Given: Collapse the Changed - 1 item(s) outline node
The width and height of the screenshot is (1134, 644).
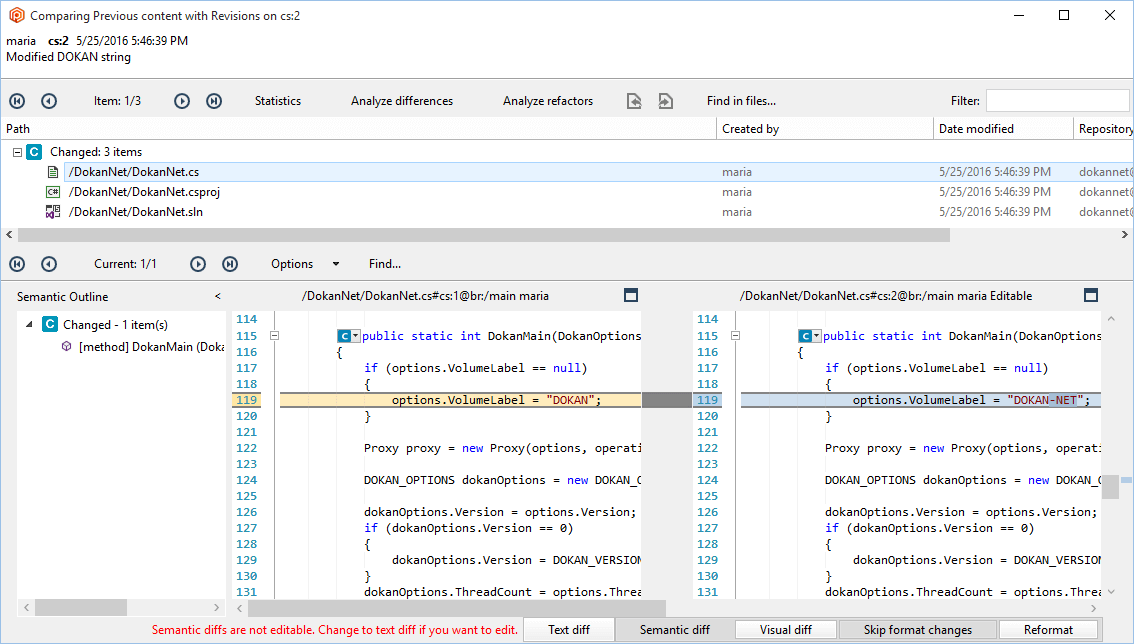Looking at the screenshot, I should click(x=29, y=325).
